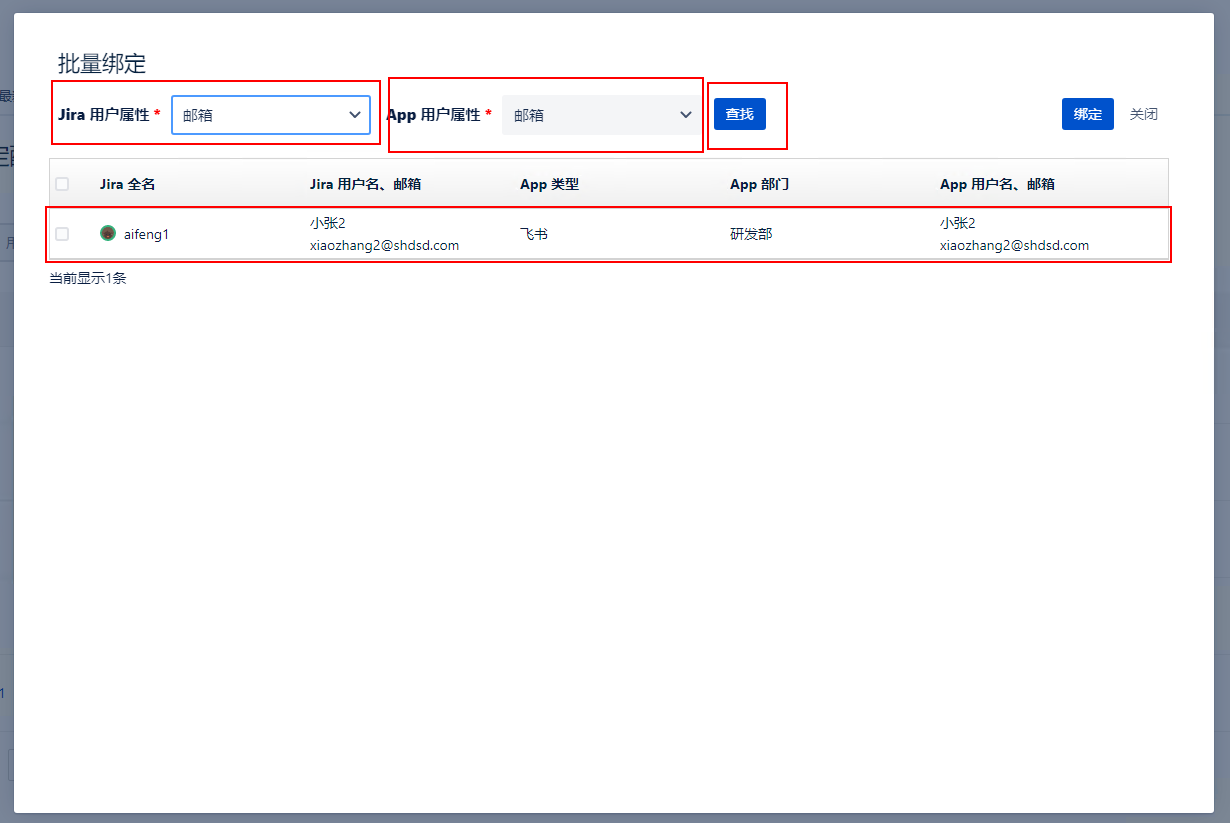Click the 批量绑定 dialog title
This screenshot has height=823, width=1230.
(x=102, y=64)
